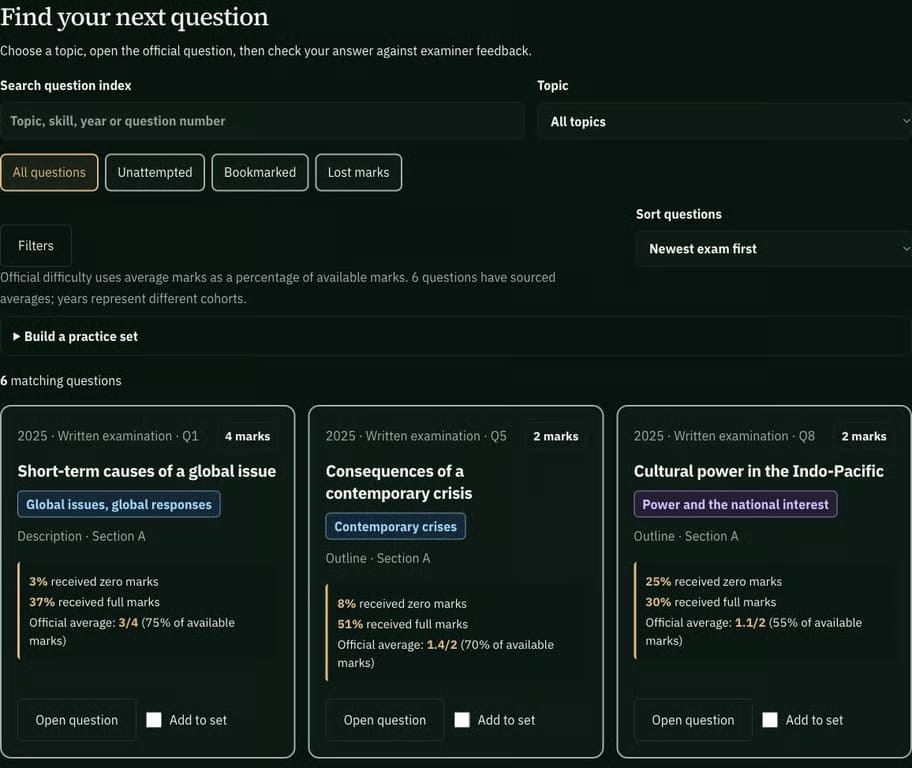Click the Official average 1.4/2 statistic
The width and height of the screenshot is (912, 768).
coord(446,653)
